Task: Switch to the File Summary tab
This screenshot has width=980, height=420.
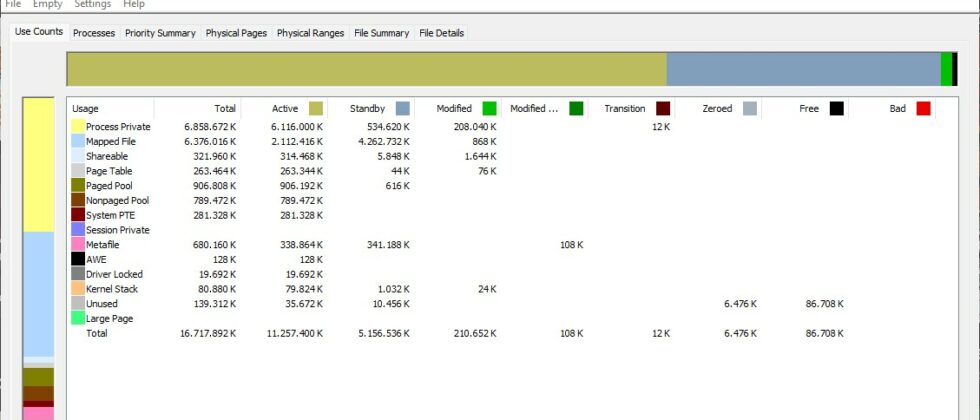Action: [x=381, y=33]
